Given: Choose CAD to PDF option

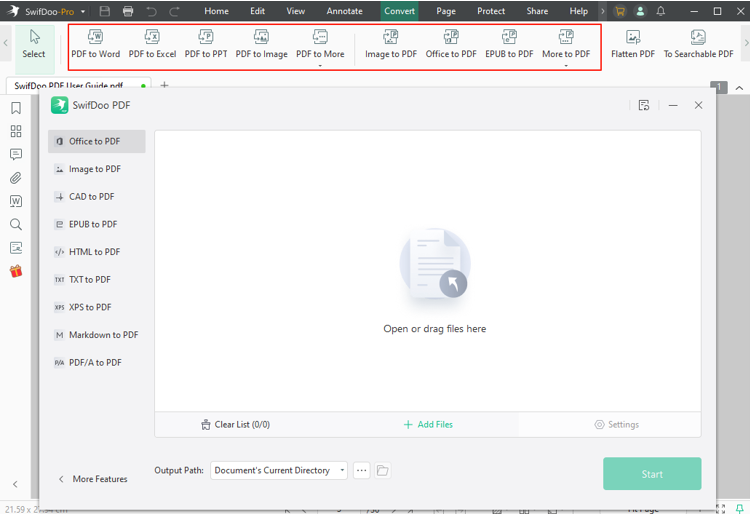Looking at the screenshot, I should (97, 197).
